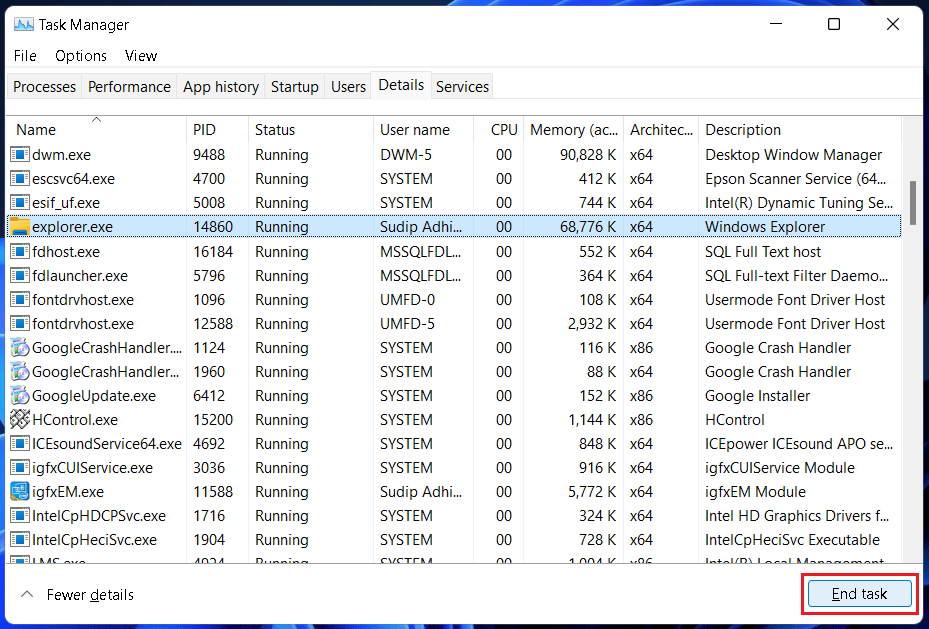Select the explorer.exe process name
The height and width of the screenshot is (629, 929).
[x=72, y=227]
